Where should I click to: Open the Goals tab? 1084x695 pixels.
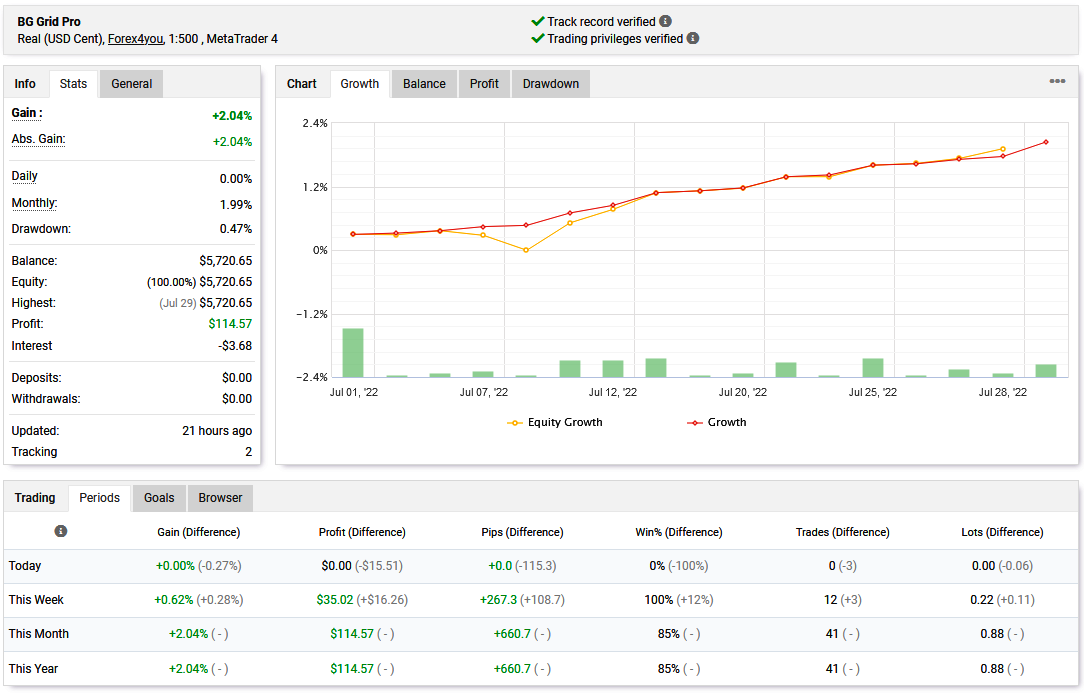coord(159,498)
